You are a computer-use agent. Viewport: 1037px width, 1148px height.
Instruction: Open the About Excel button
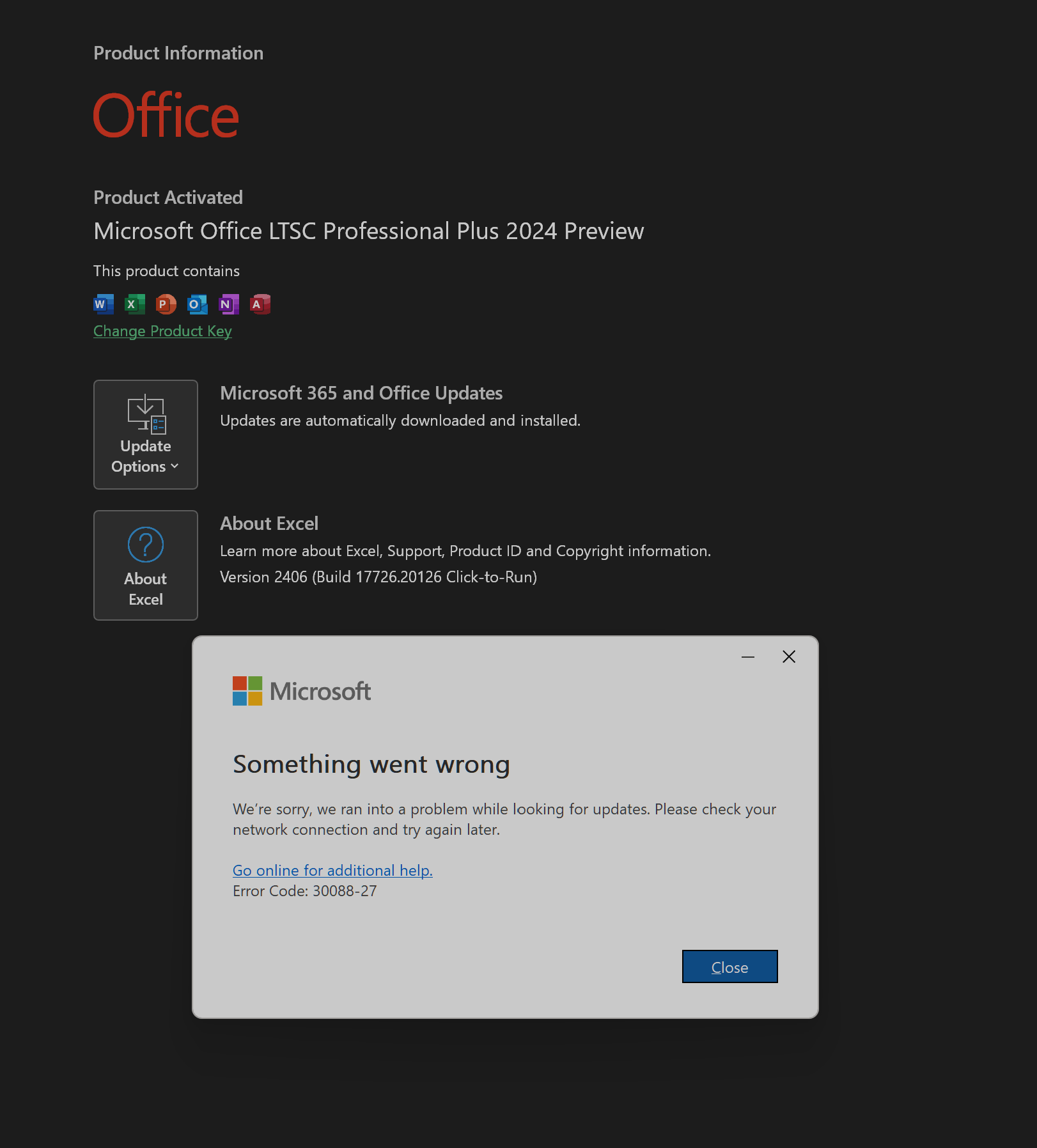click(x=146, y=565)
